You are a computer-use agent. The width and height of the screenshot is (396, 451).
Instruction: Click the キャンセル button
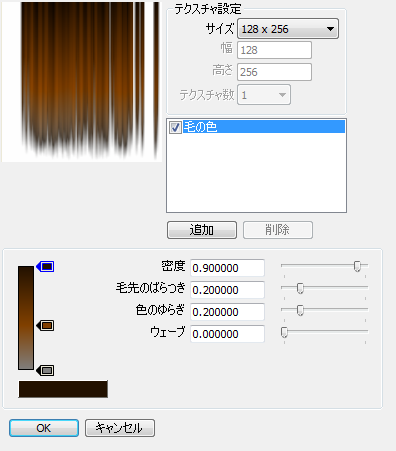pyautogui.click(x=120, y=428)
